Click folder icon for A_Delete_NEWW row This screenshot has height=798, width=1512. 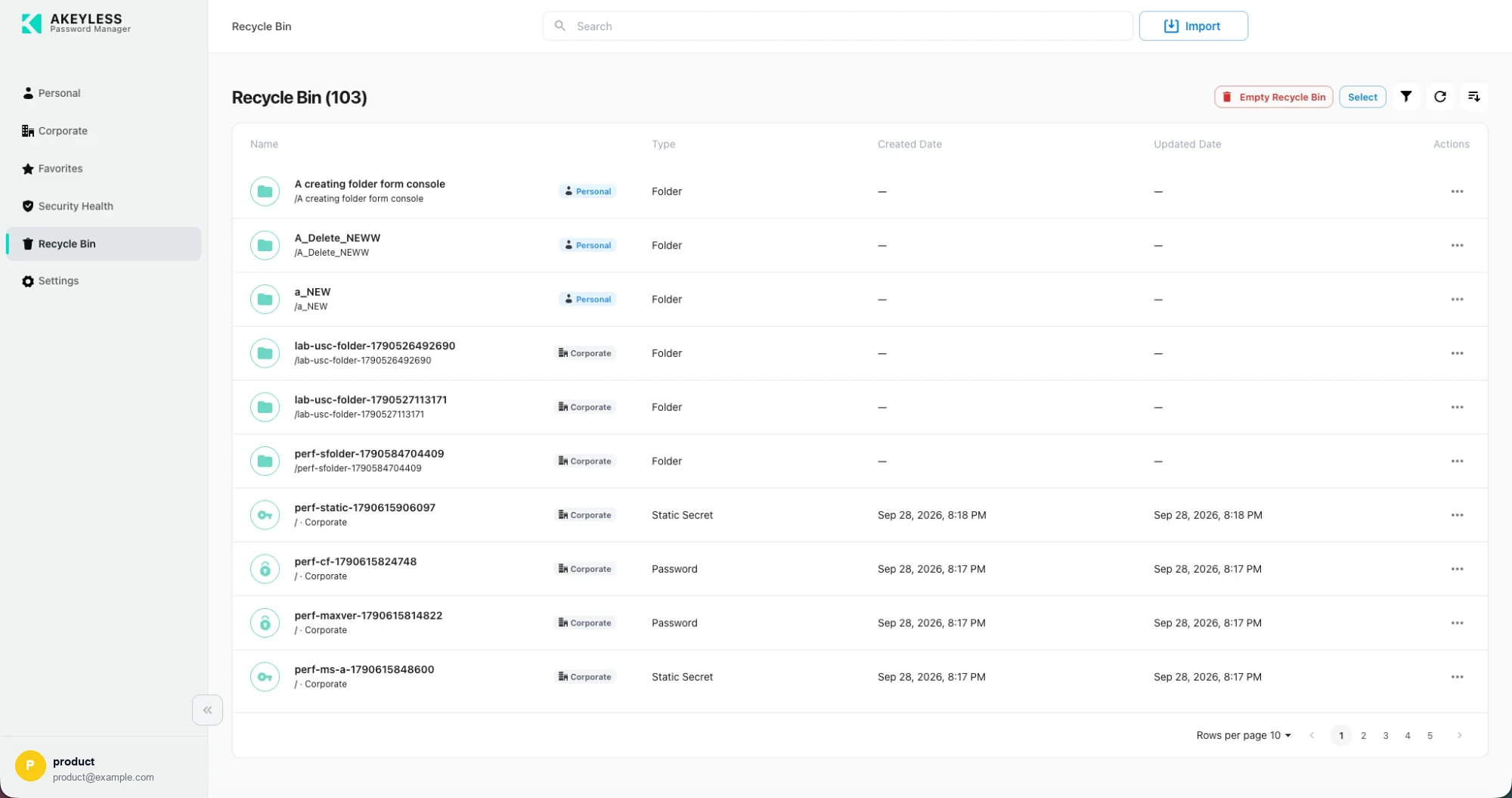(265, 245)
